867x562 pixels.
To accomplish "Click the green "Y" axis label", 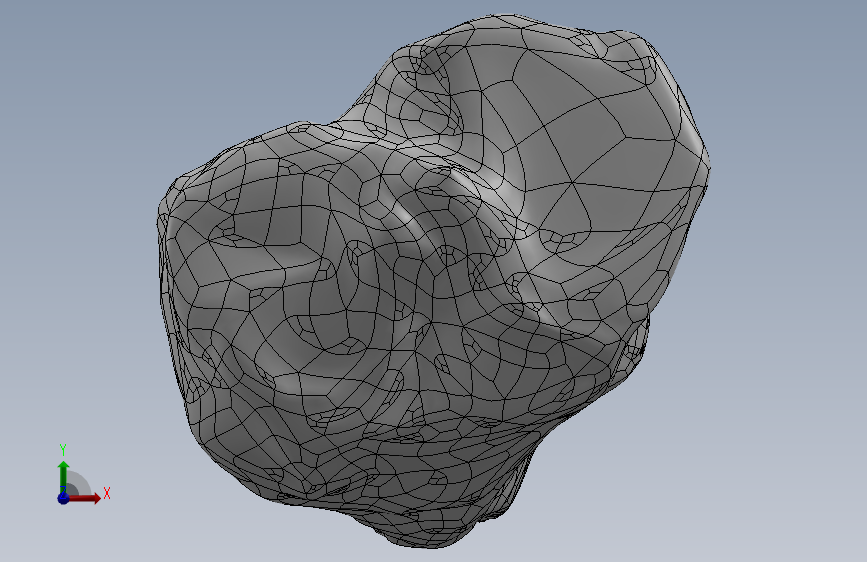I will point(63,450).
